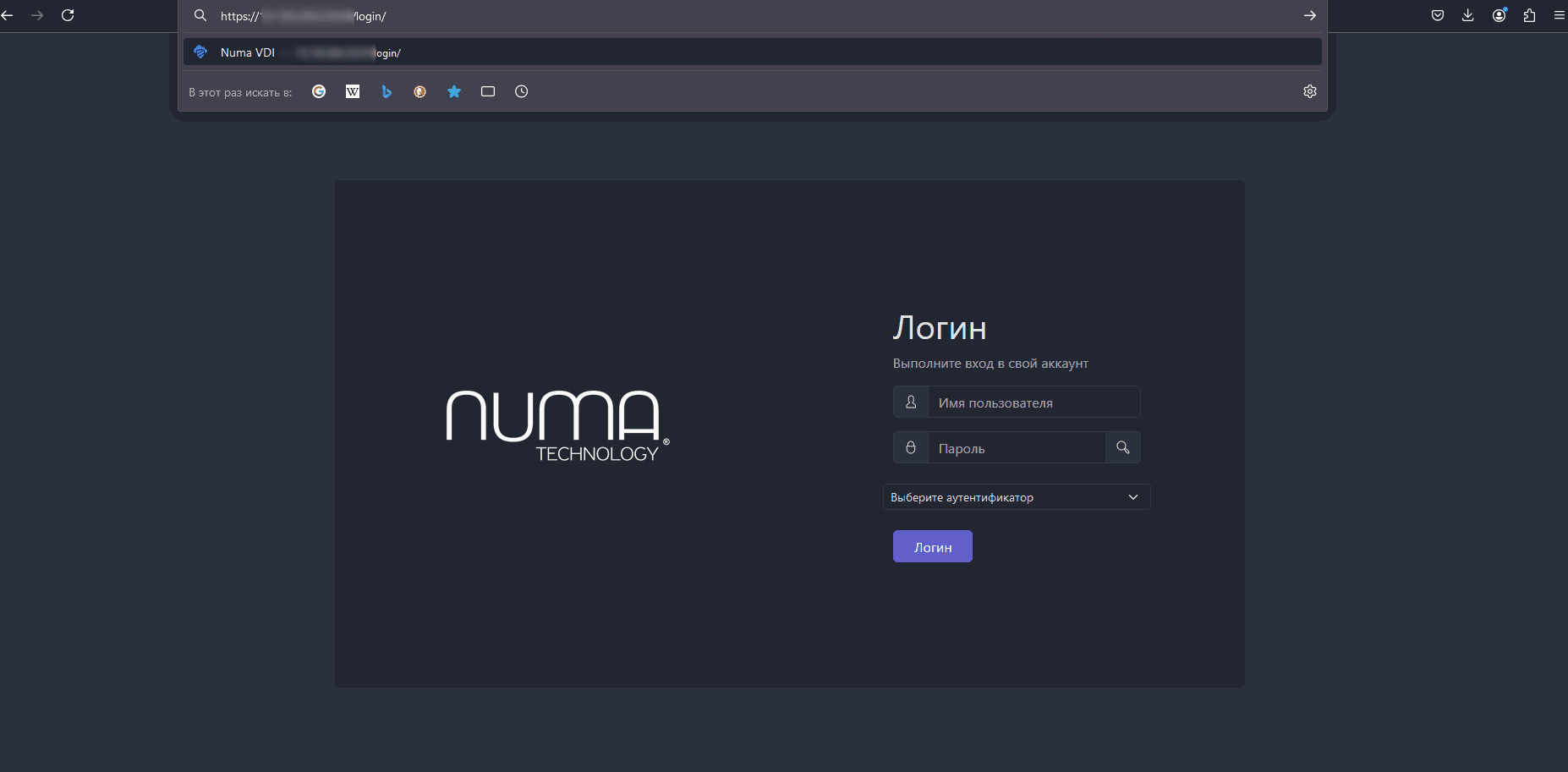Expand the 'Выберите аутентификатор' dropdown
1568x772 pixels.
(x=1017, y=497)
